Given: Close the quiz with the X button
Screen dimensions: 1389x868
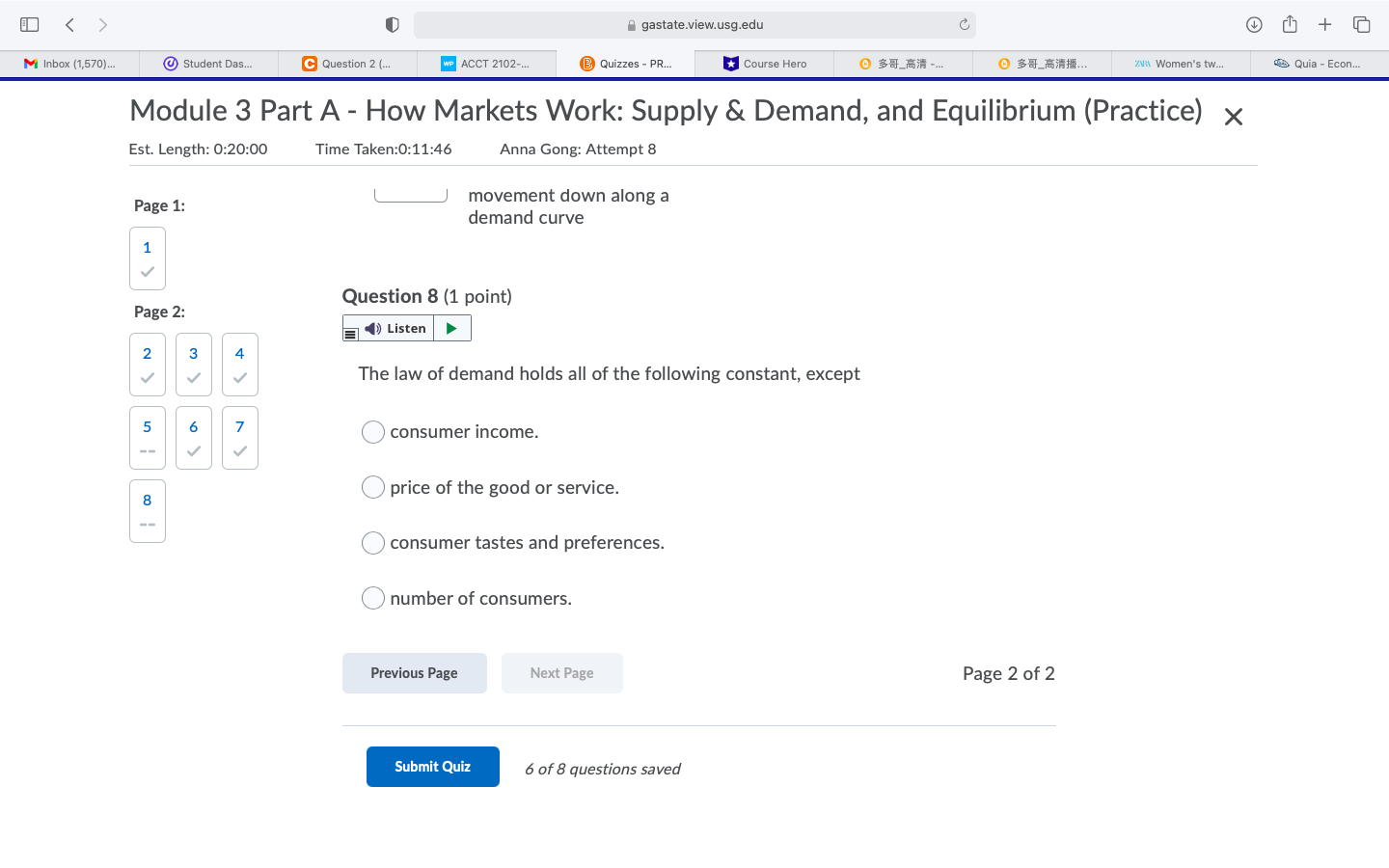Looking at the screenshot, I should [1233, 116].
